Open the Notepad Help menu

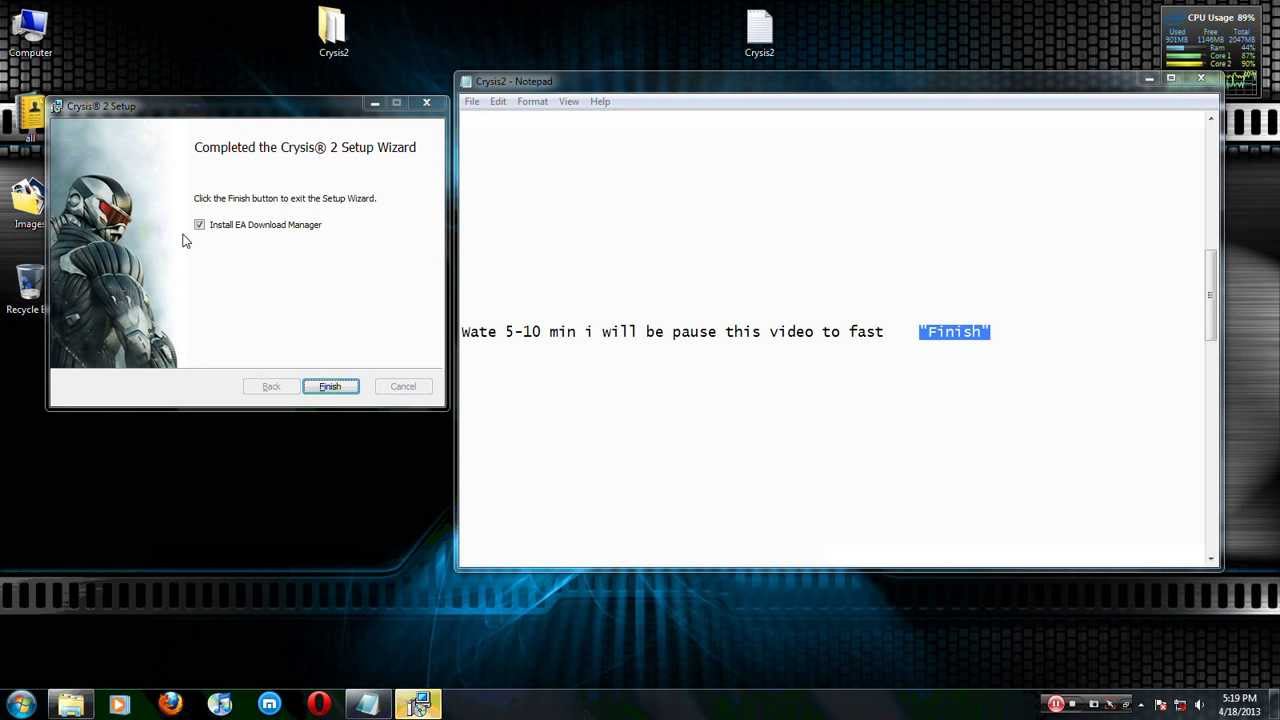[600, 102]
